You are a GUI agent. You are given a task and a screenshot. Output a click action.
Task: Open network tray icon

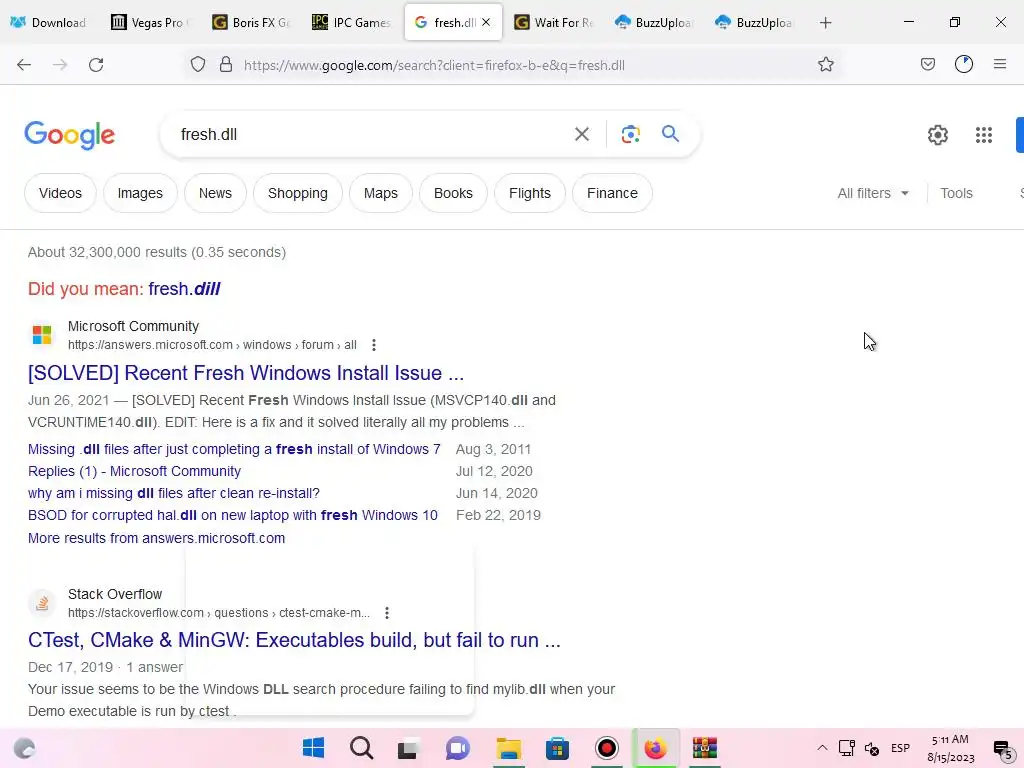[x=846, y=748]
